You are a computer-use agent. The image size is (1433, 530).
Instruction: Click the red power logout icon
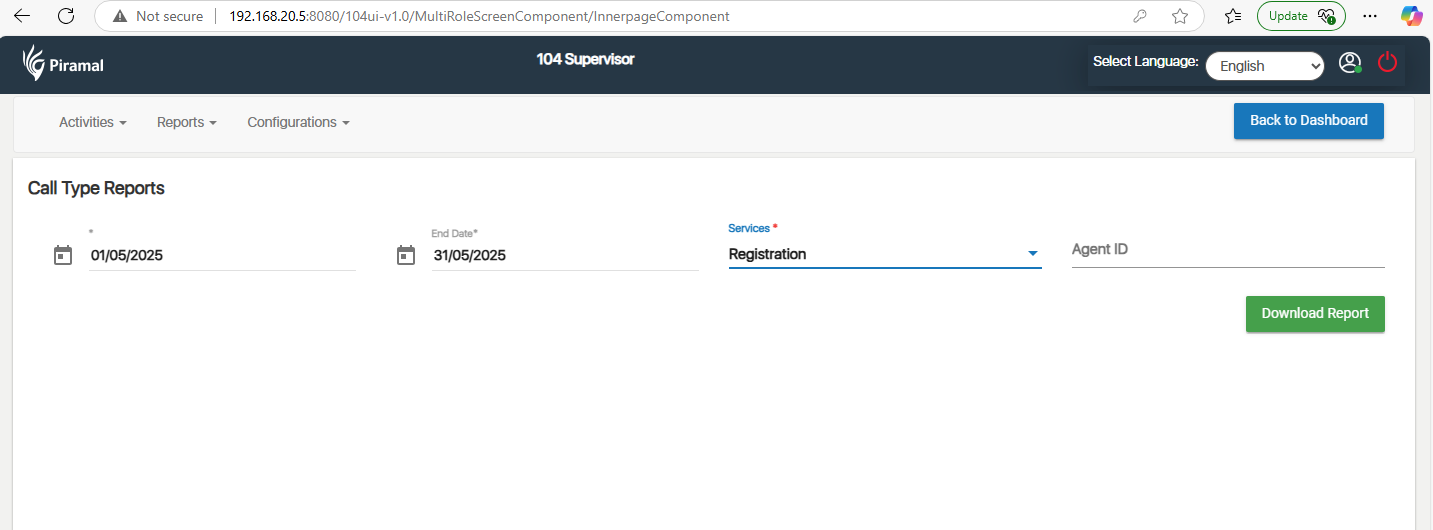pyautogui.click(x=1387, y=63)
